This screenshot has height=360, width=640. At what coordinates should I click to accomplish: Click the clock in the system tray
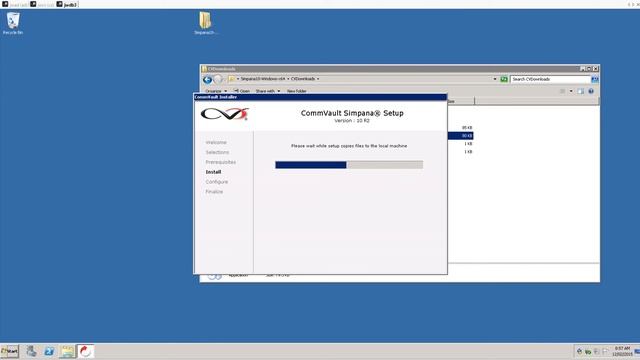pyautogui.click(x=622, y=351)
